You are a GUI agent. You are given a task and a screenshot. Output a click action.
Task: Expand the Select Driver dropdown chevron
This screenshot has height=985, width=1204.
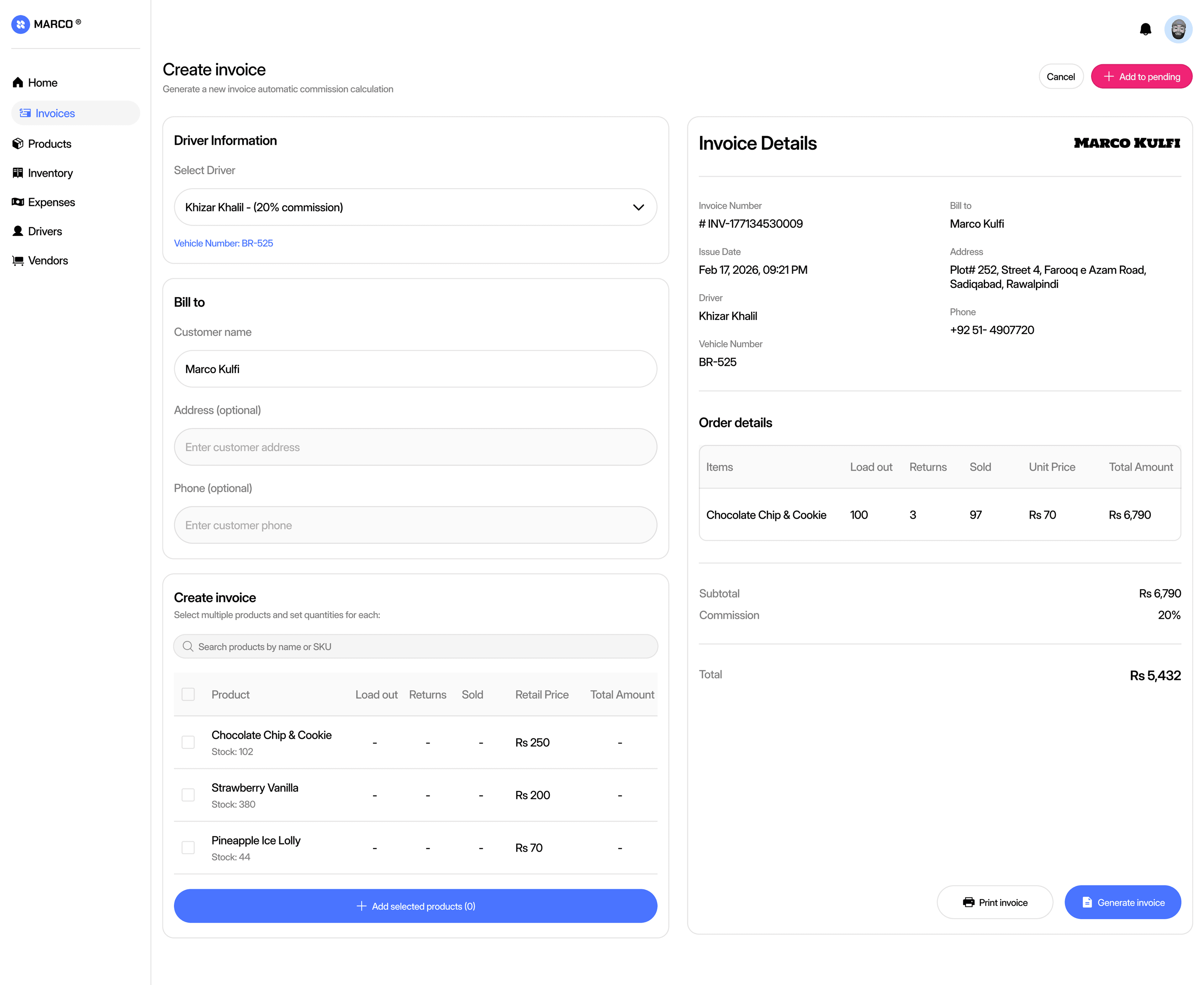[638, 207]
